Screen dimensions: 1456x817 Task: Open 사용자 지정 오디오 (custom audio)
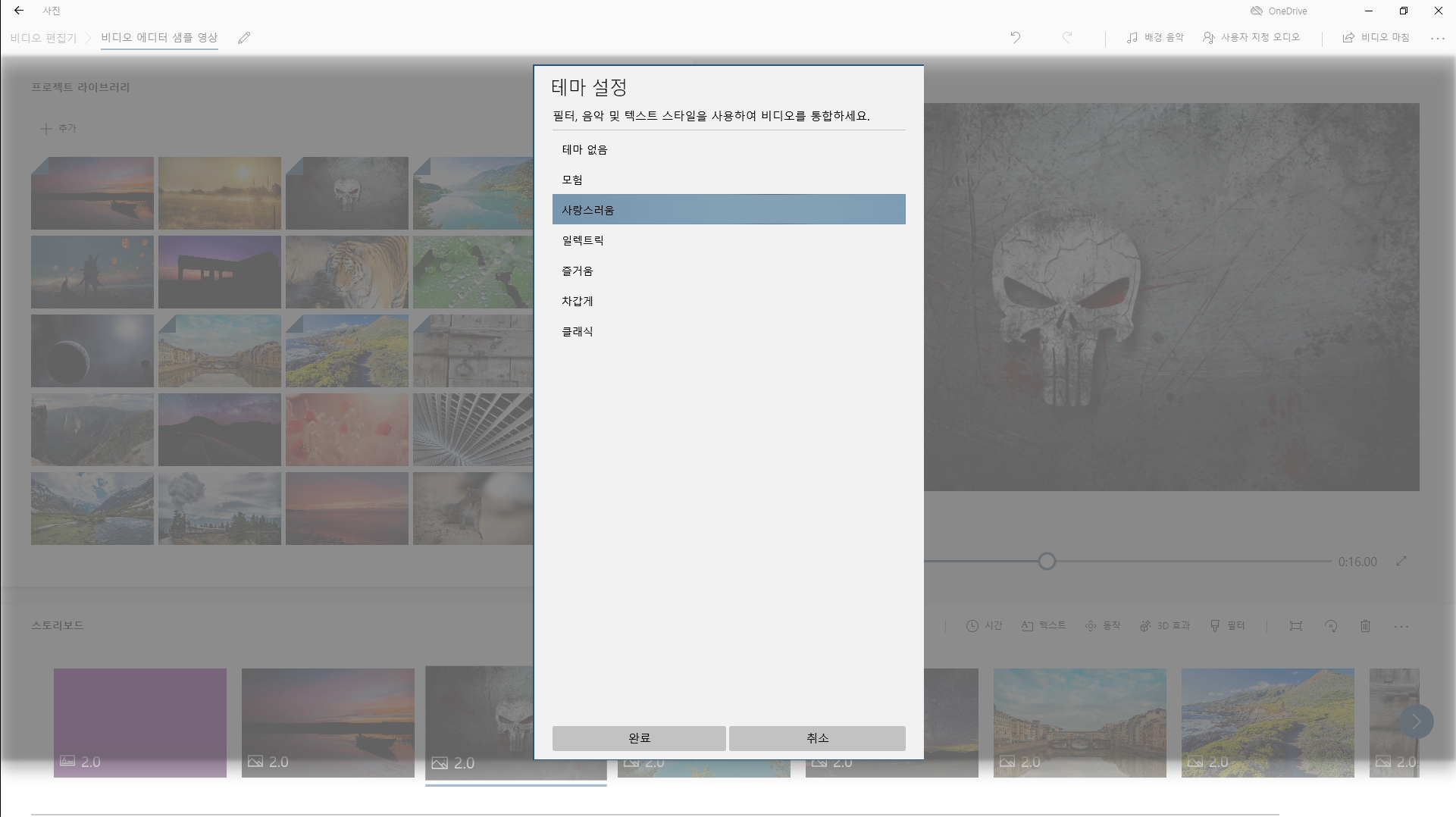1251,37
